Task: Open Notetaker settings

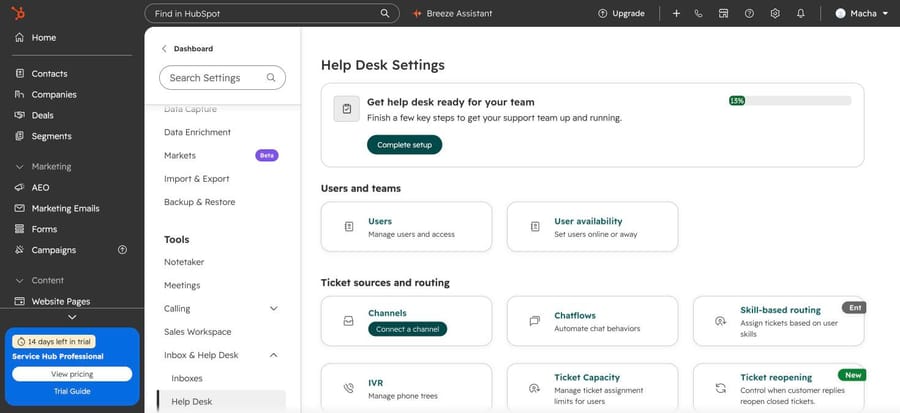Action: pyautogui.click(x=184, y=262)
